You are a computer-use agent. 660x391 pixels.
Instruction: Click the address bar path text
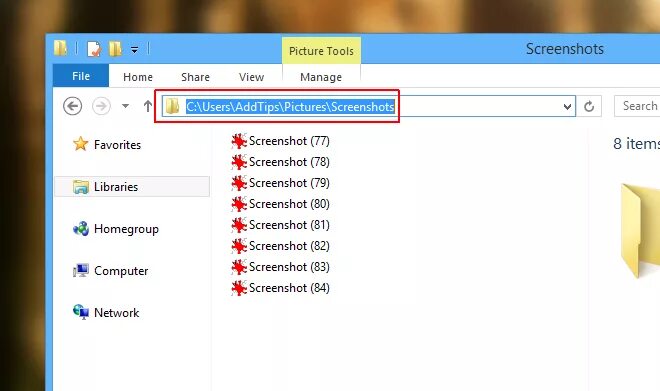tap(290, 106)
